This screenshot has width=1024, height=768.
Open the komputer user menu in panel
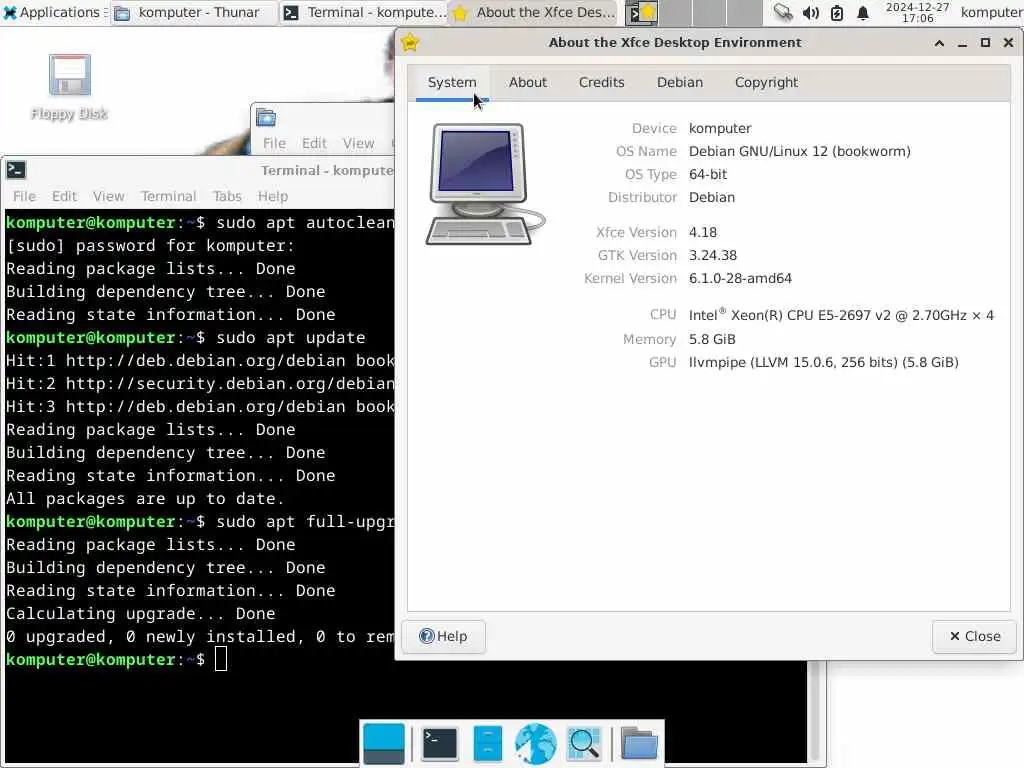[991, 12]
